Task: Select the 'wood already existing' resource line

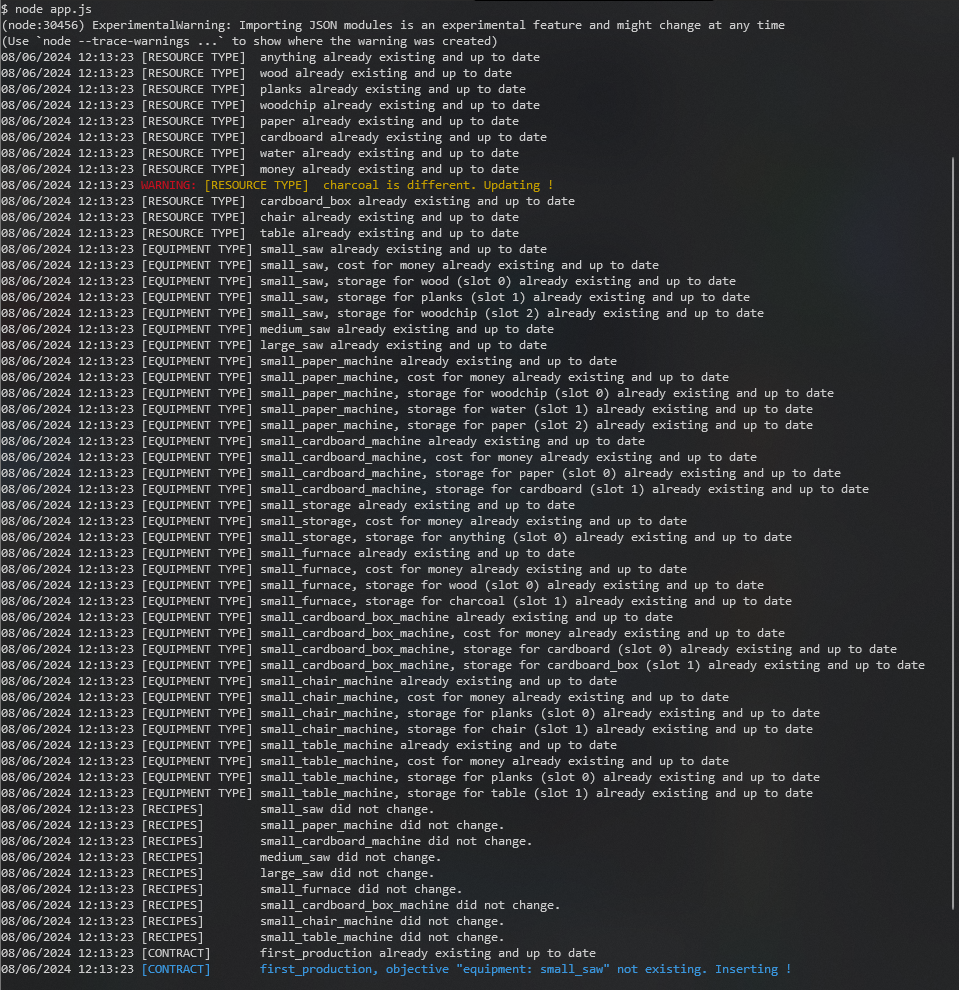Action: point(256,73)
